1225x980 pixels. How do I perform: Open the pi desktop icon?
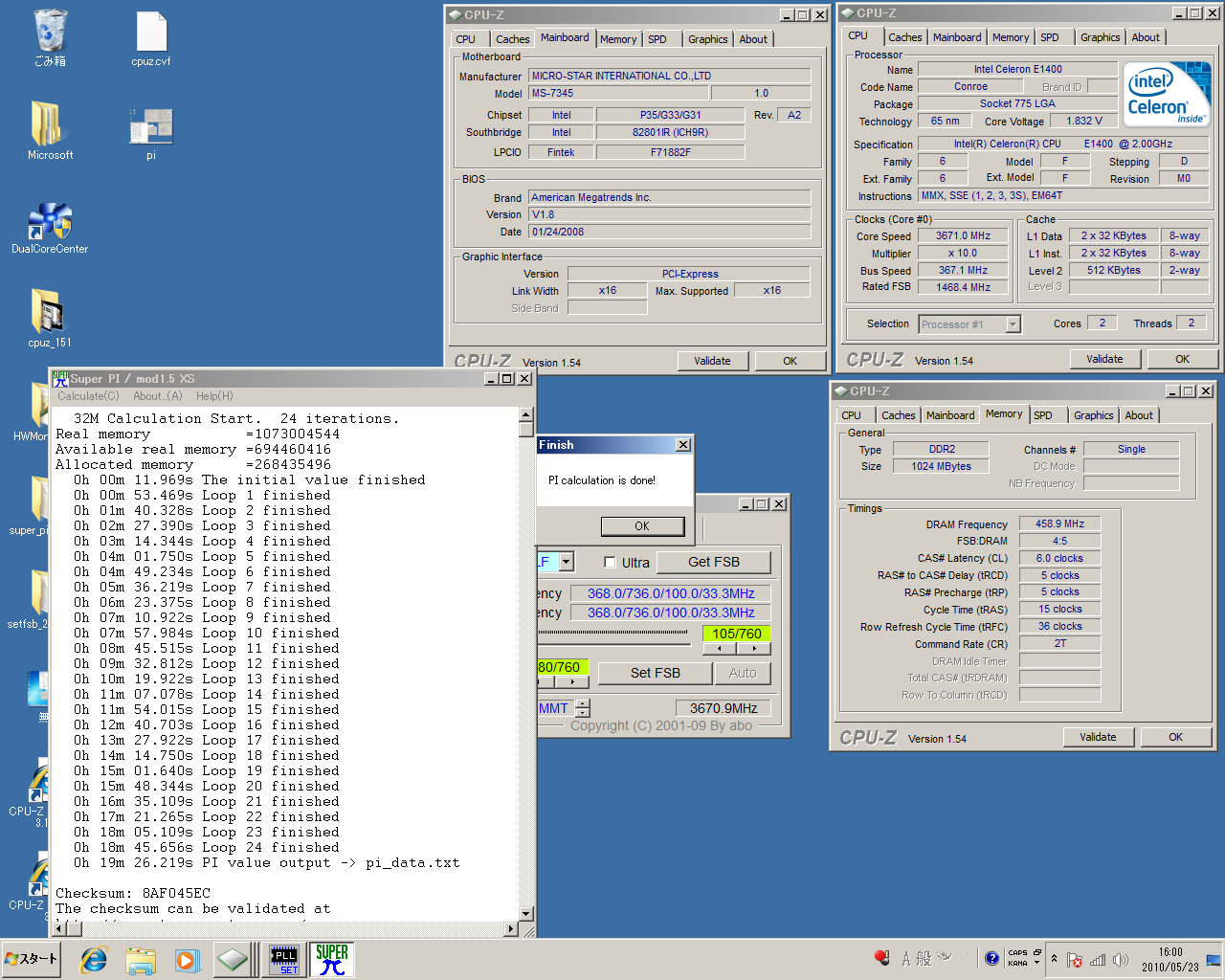150,134
